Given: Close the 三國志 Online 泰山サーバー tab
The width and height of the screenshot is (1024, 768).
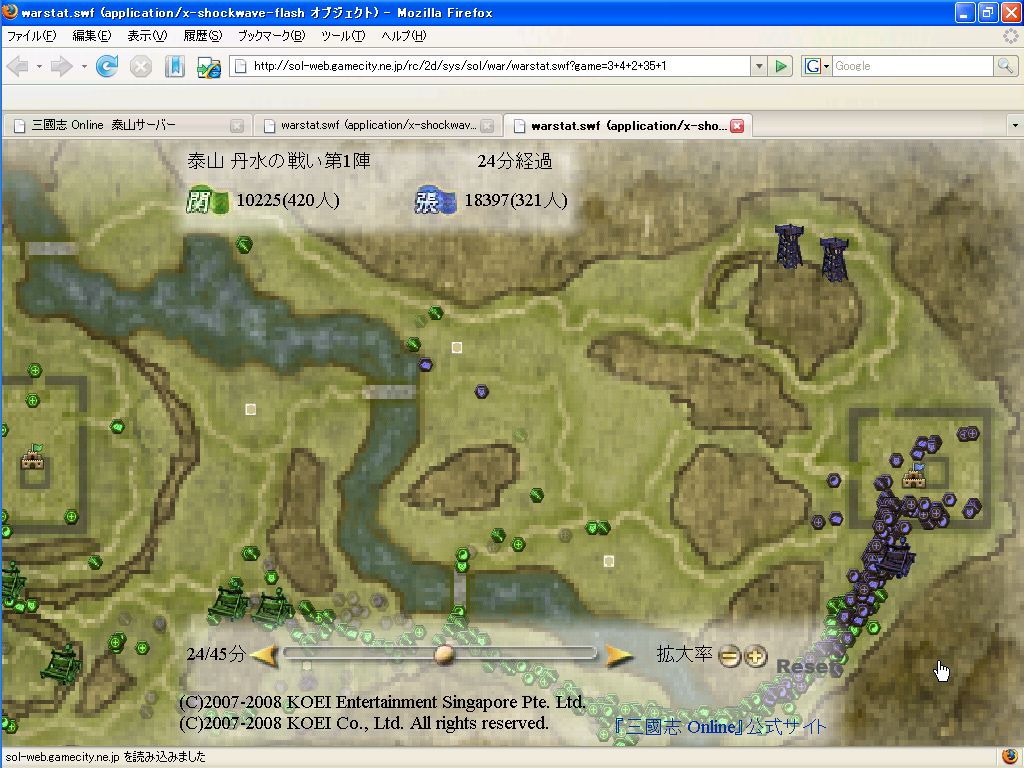Looking at the screenshot, I should pyautogui.click(x=237, y=126).
